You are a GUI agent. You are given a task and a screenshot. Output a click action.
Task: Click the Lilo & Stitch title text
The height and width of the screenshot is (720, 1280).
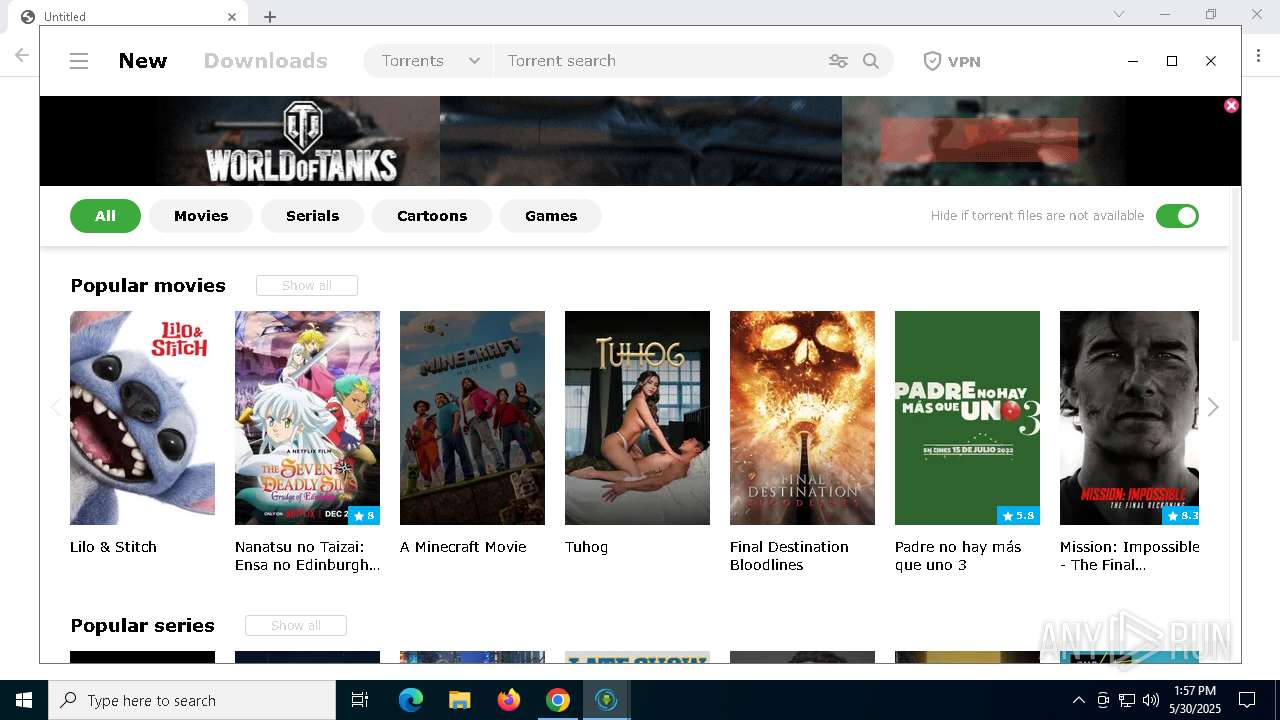tap(113, 547)
